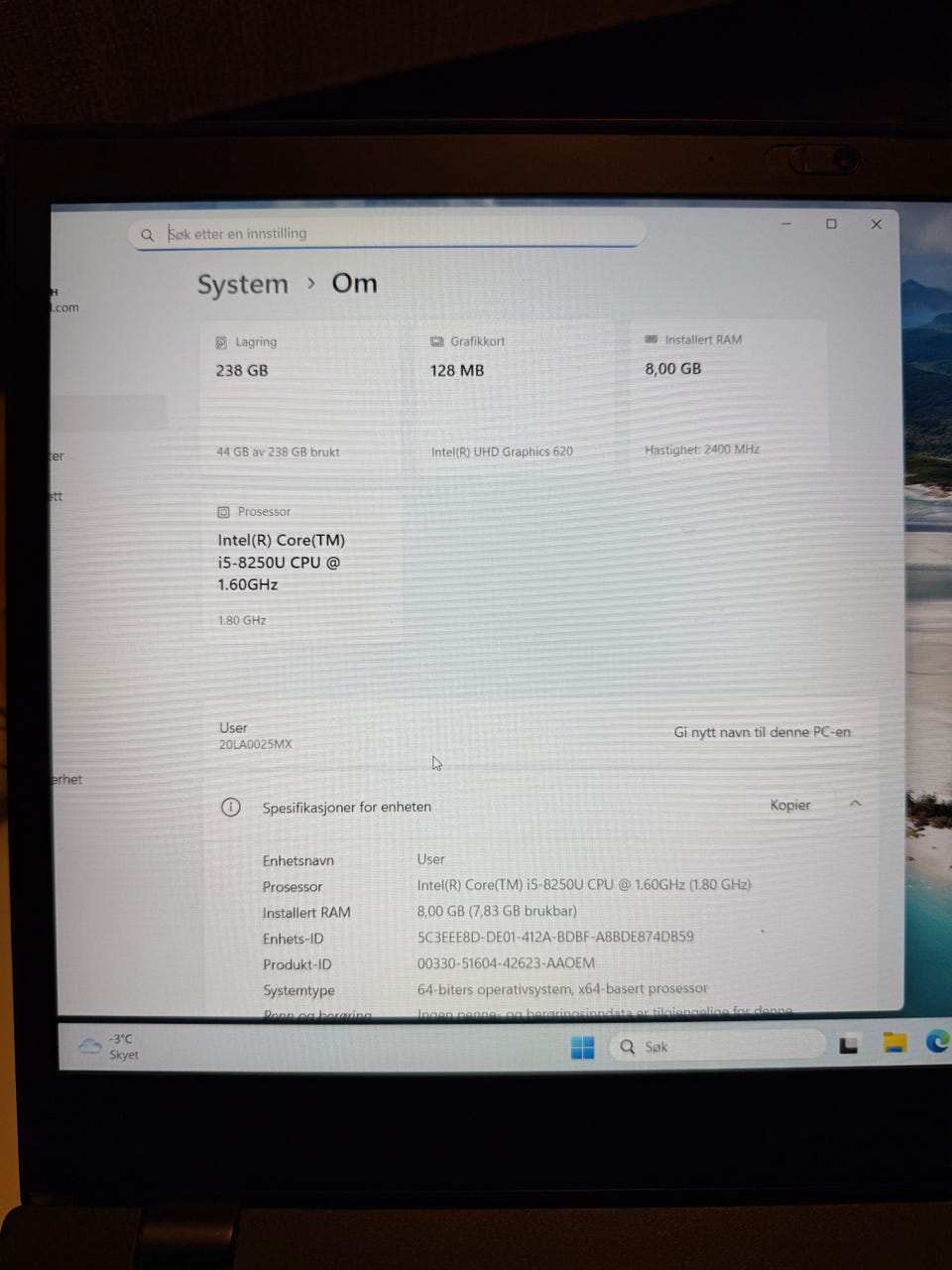Collapse 'Spesifikasjoner for enheten' with the chevron
The width and height of the screenshot is (952, 1270).
(x=855, y=804)
